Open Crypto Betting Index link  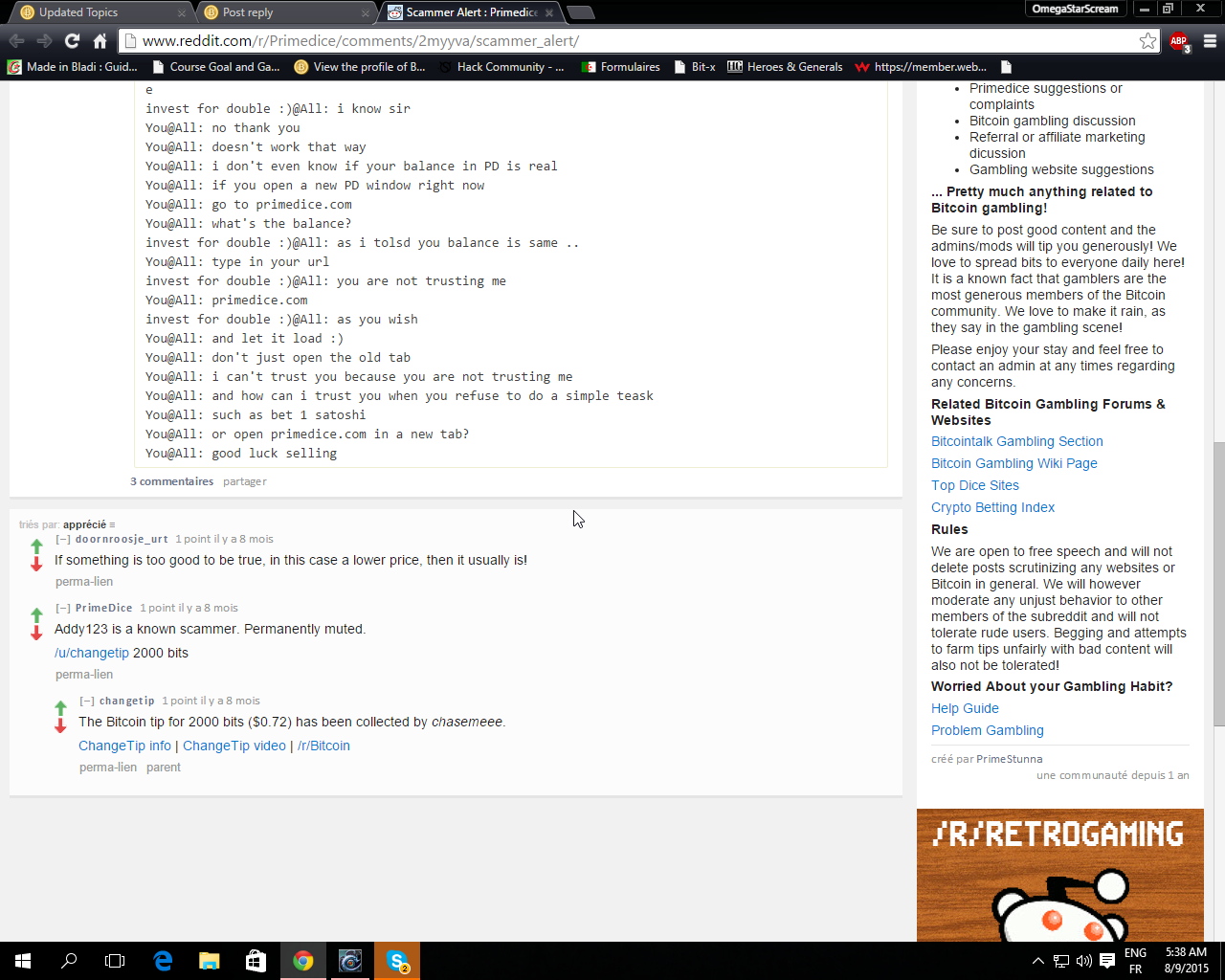993,507
